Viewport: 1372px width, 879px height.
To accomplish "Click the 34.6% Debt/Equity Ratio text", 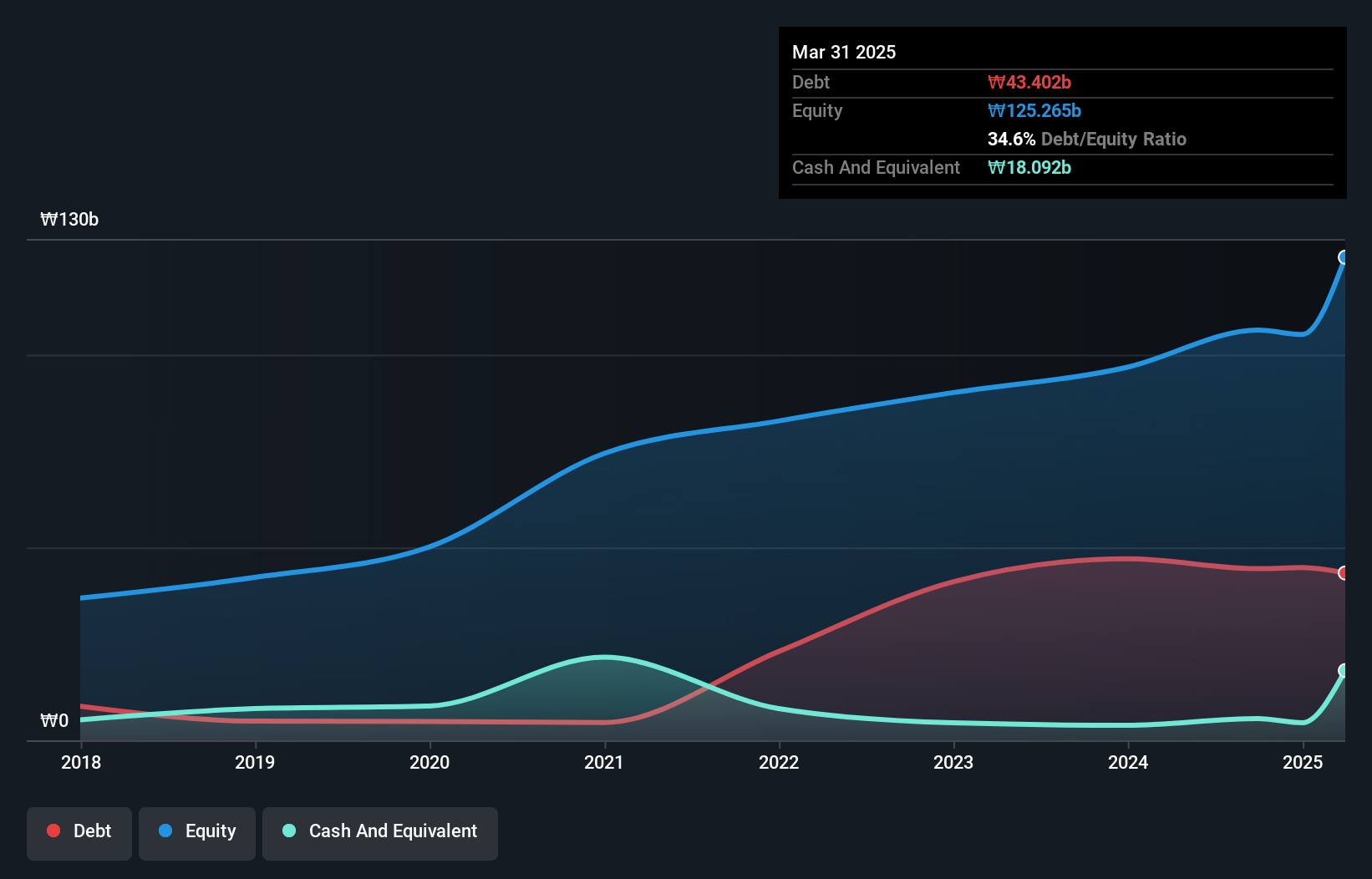I will tap(1086, 139).
